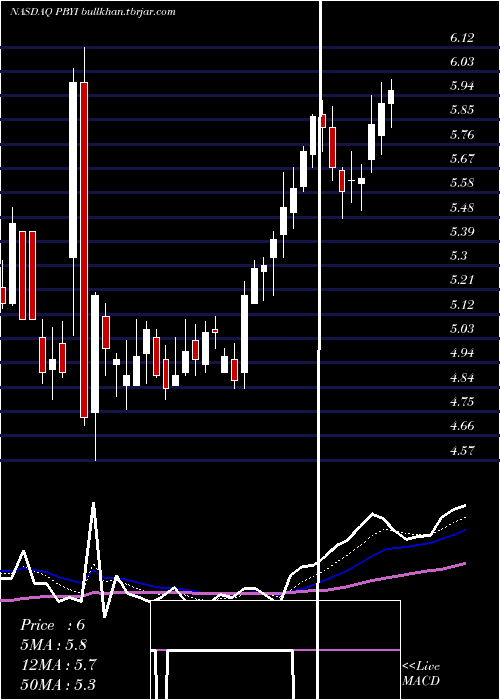
Task: Select the 5.85 price level label
Action: click(x=462, y=110)
